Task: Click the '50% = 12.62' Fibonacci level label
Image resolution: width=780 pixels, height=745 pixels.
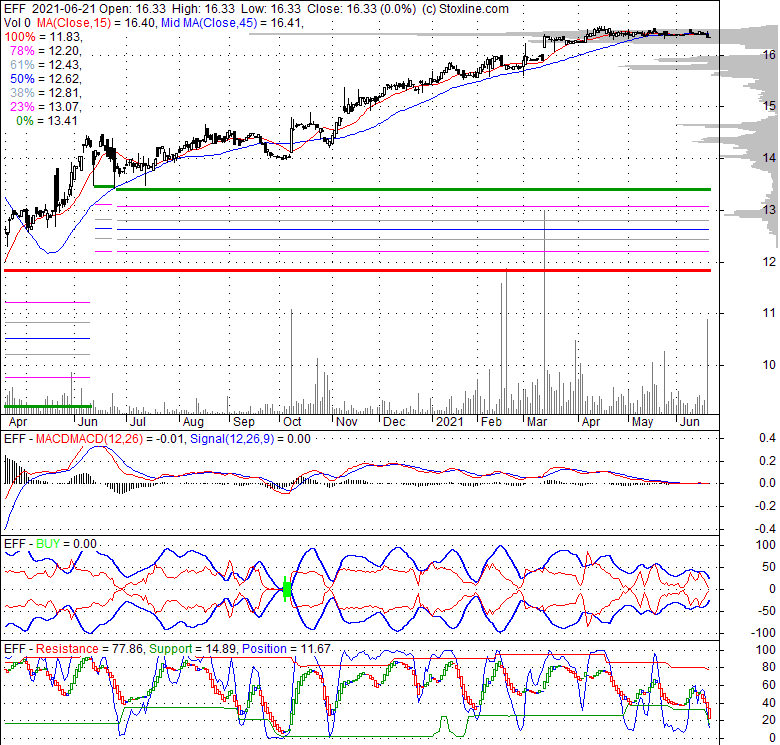Action: 45,79
